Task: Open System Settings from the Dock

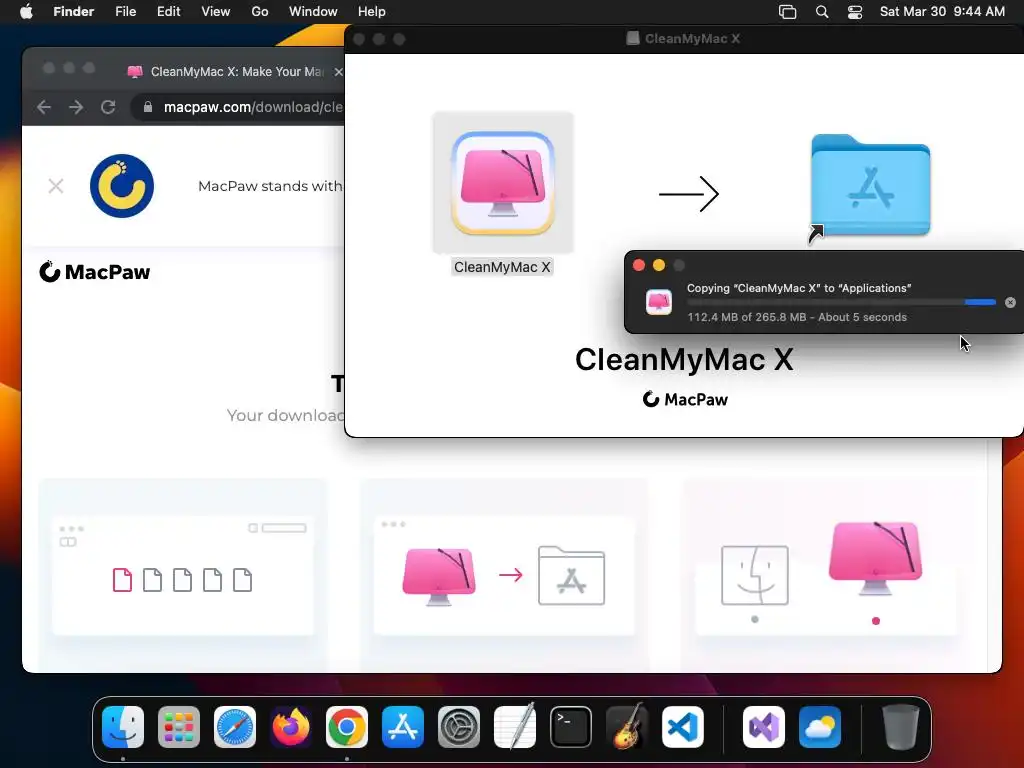Action: [x=458, y=727]
